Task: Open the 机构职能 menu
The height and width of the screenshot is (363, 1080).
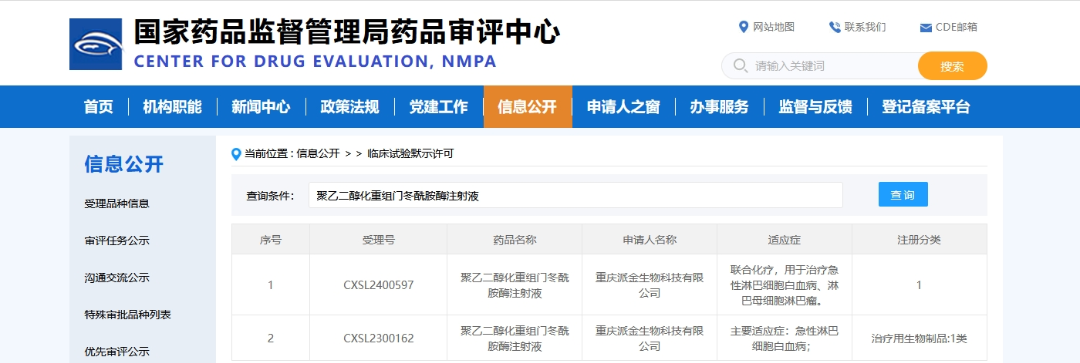Action: pyautogui.click(x=172, y=107)
